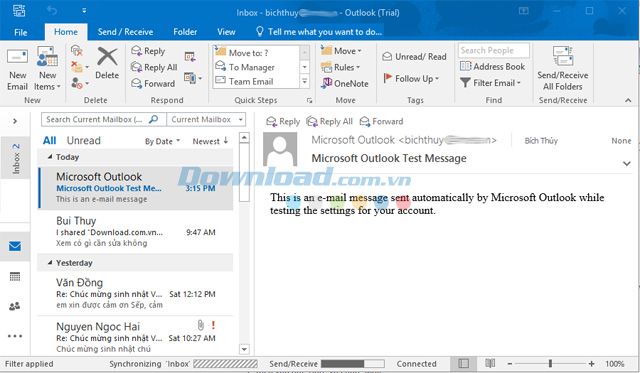Delete the selected message
640x373 pixels.
click(x=107, y=63)
